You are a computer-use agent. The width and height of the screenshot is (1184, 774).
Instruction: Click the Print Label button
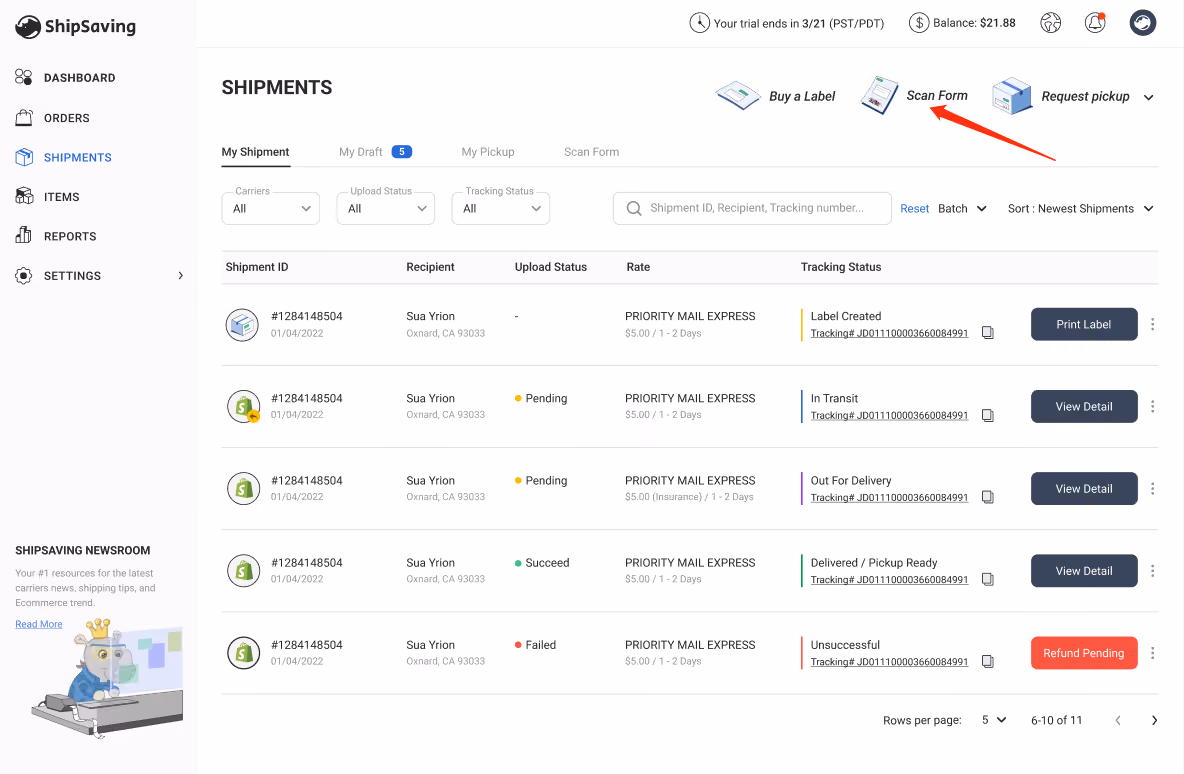pyautogui.click(x=1084, y=325)
